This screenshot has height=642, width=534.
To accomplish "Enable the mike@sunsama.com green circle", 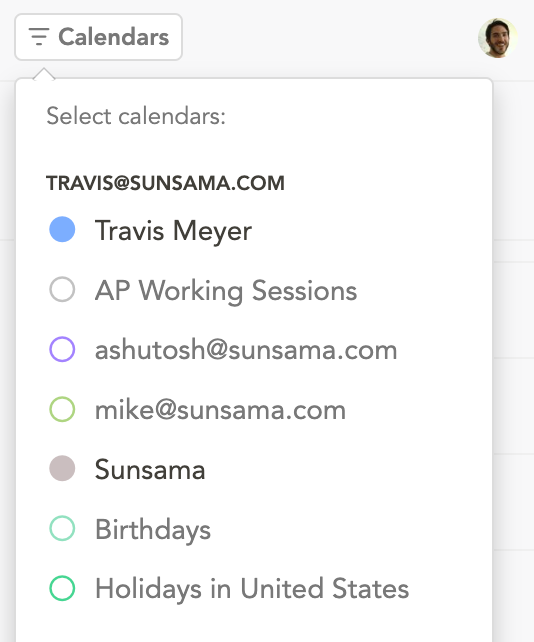I will click(x=62, y=409).
